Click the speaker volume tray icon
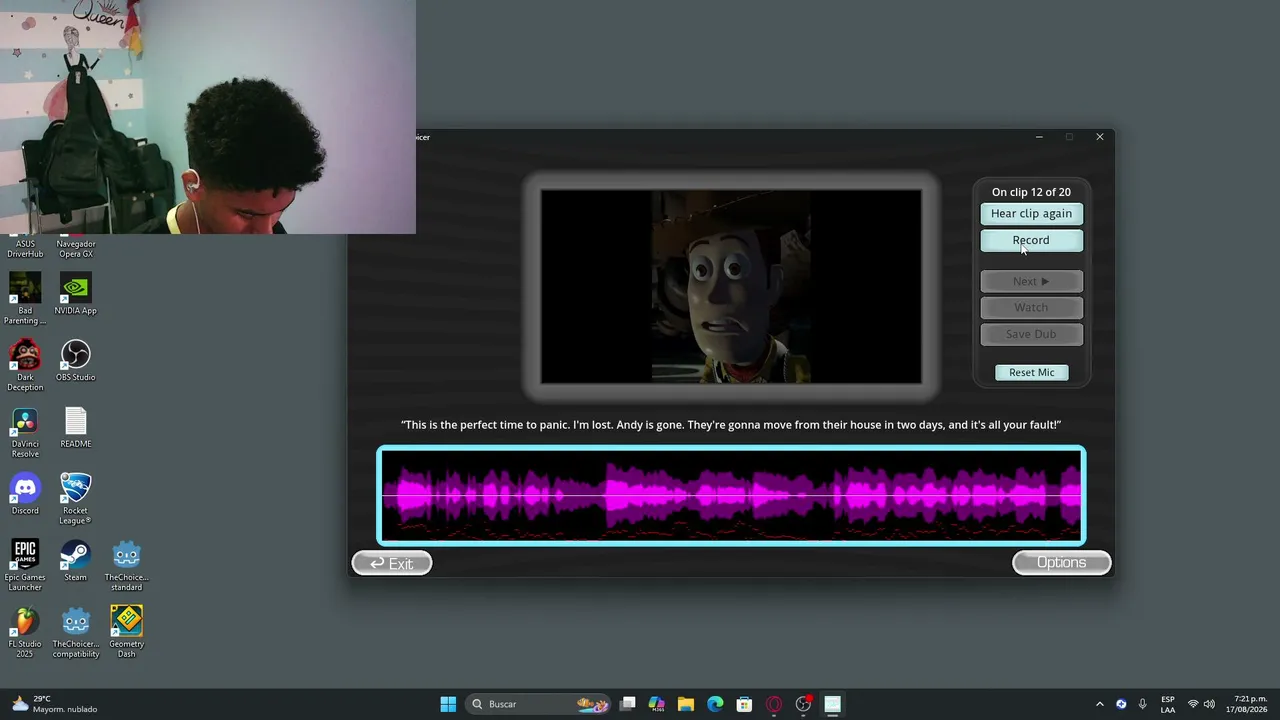Image resolution: width=1280 pixels, height=720 pixels. [1210, 704]
